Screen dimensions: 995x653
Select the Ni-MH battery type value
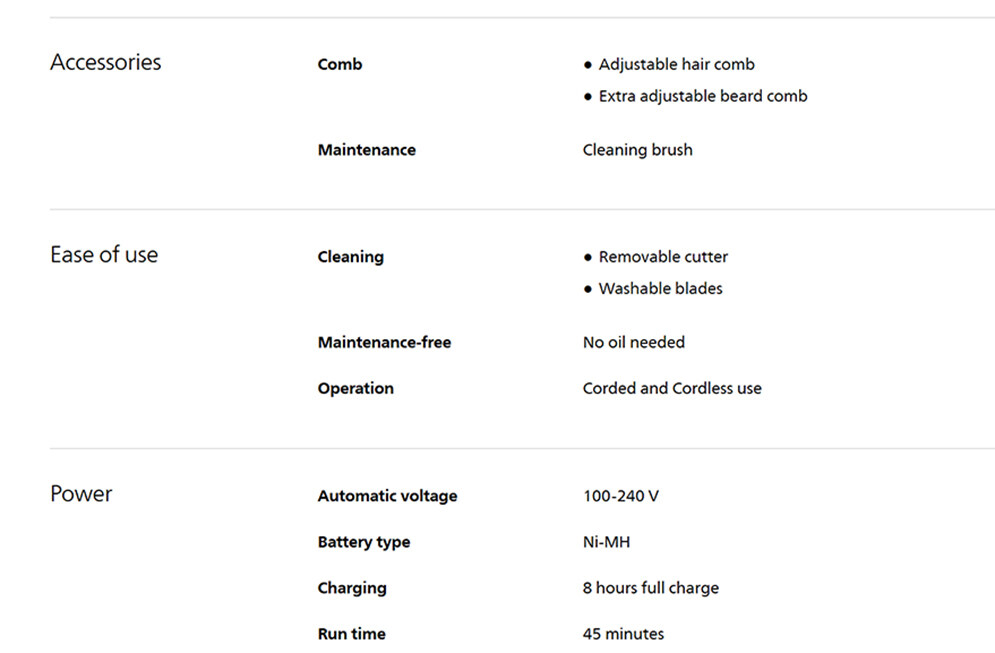point(606,542)
